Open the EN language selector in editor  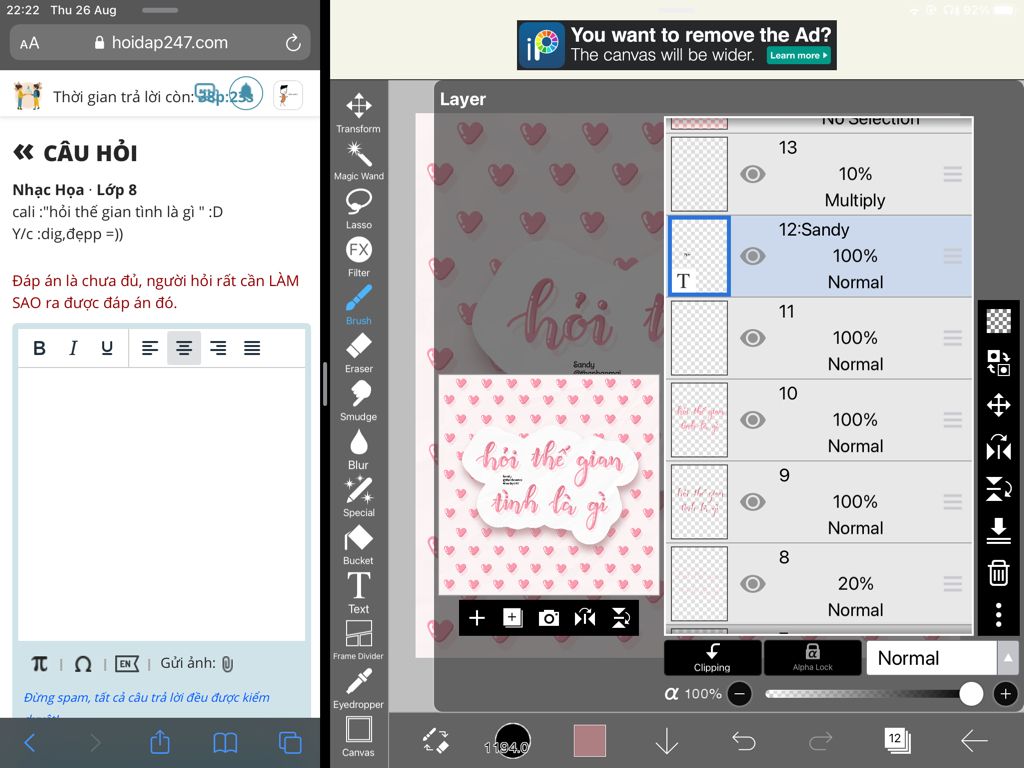(127, 664)
